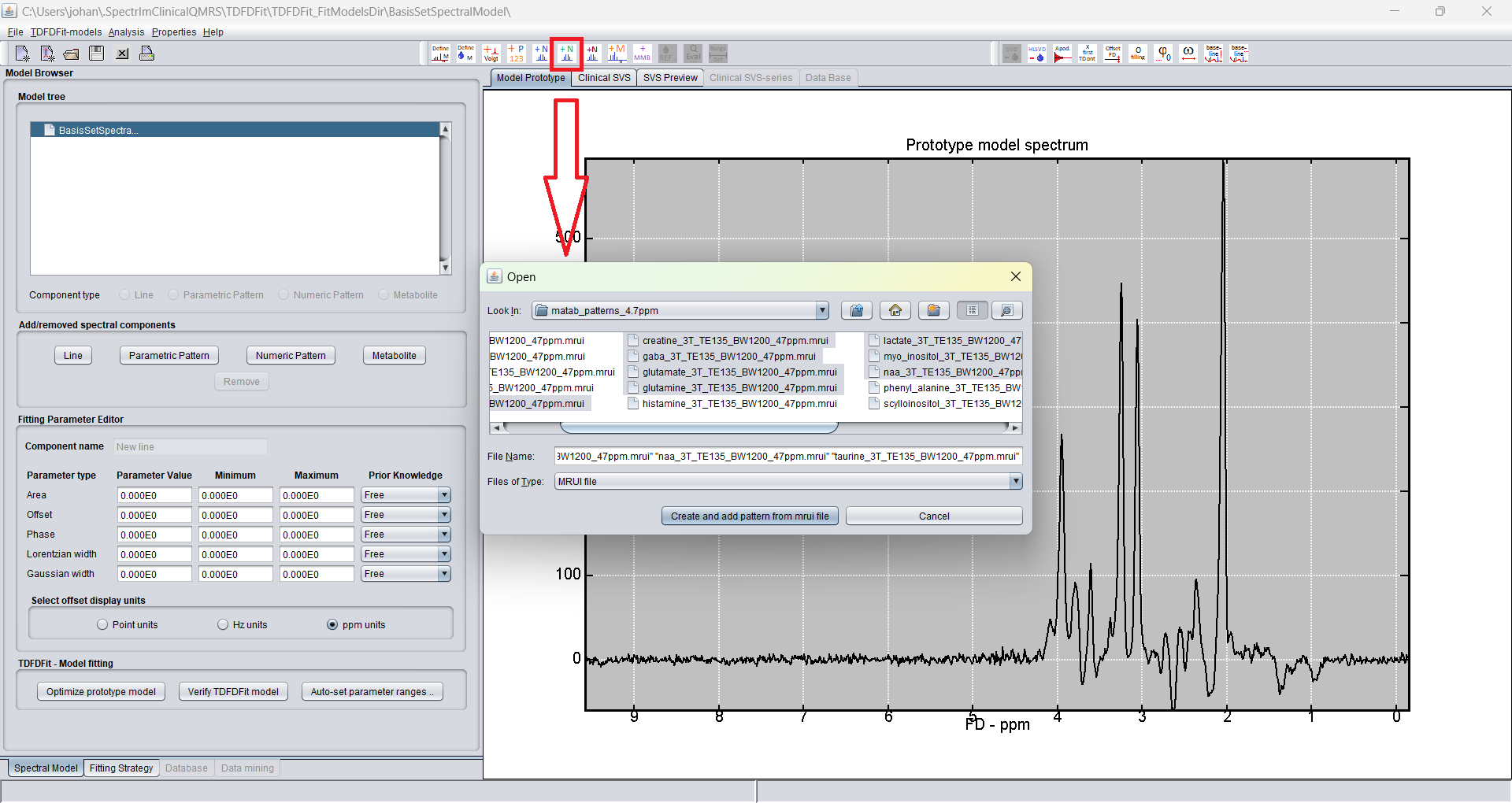Switch Open dialog to details view
Viewport: 1512px width, 803px height.
(x=1007, y=310)
